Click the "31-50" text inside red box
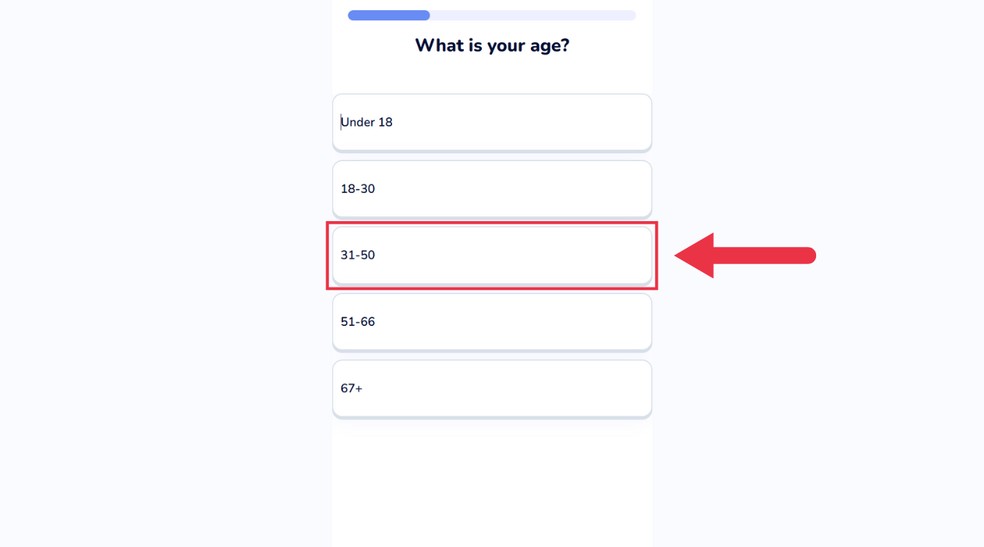 pos(358,255)
